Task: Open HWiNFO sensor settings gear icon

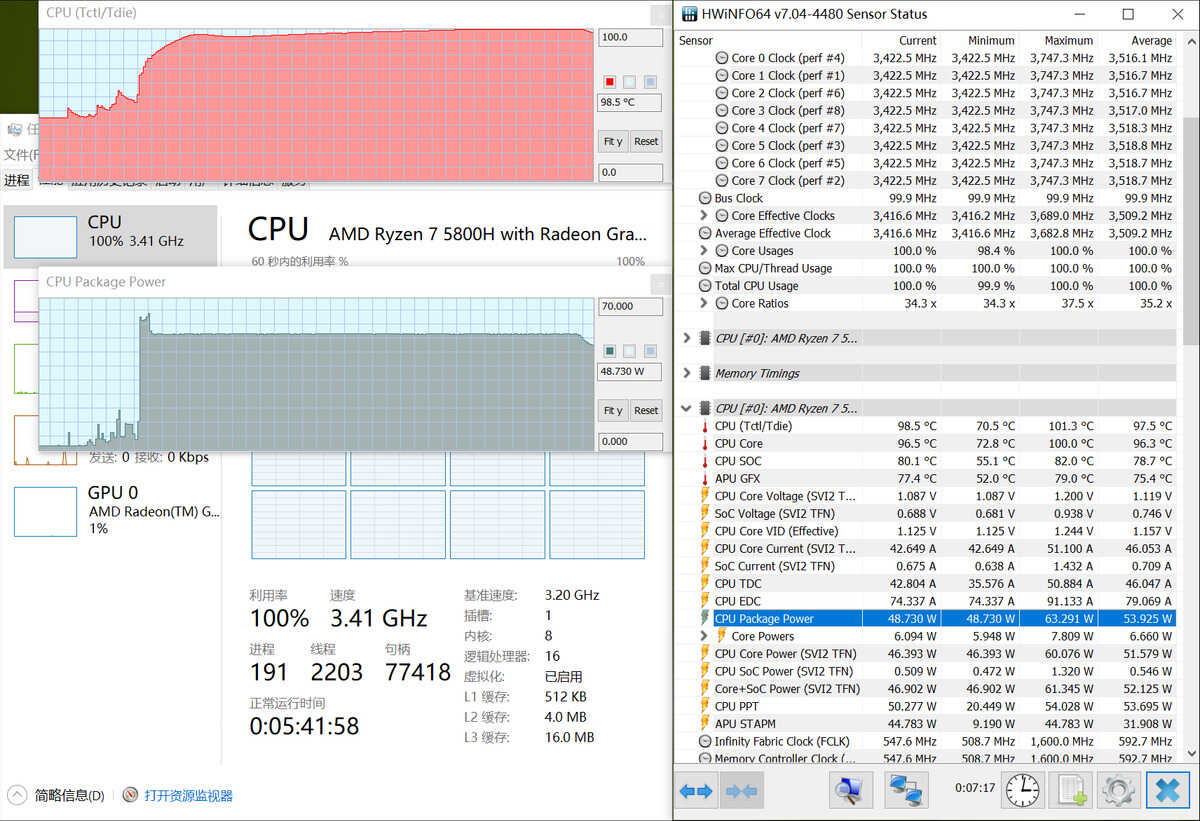Action: (1118, 790)
